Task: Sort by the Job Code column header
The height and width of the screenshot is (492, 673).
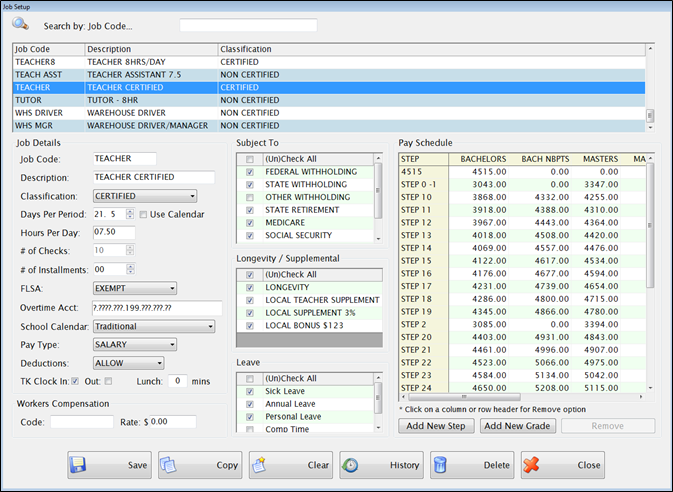Action: 49,49
